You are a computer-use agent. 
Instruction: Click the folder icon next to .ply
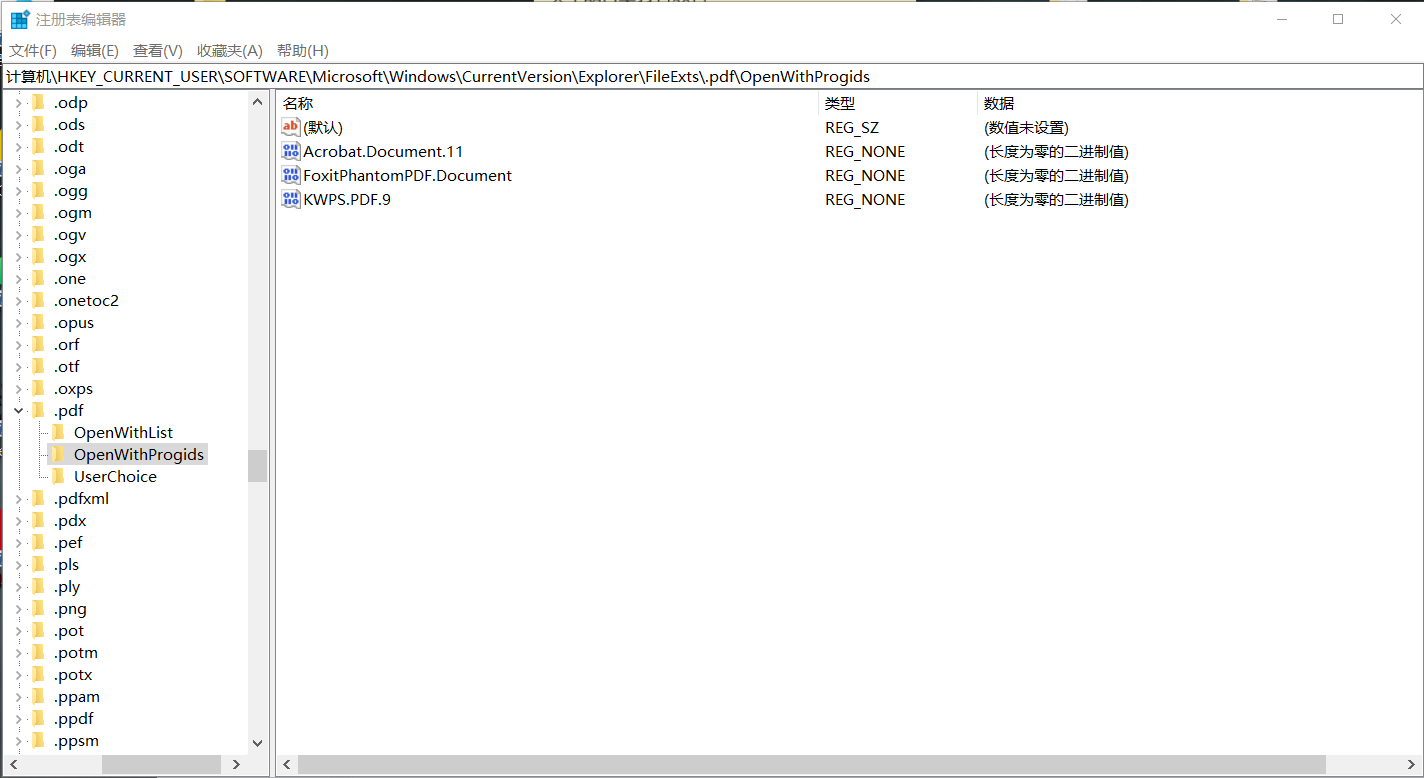pos(39,586)
